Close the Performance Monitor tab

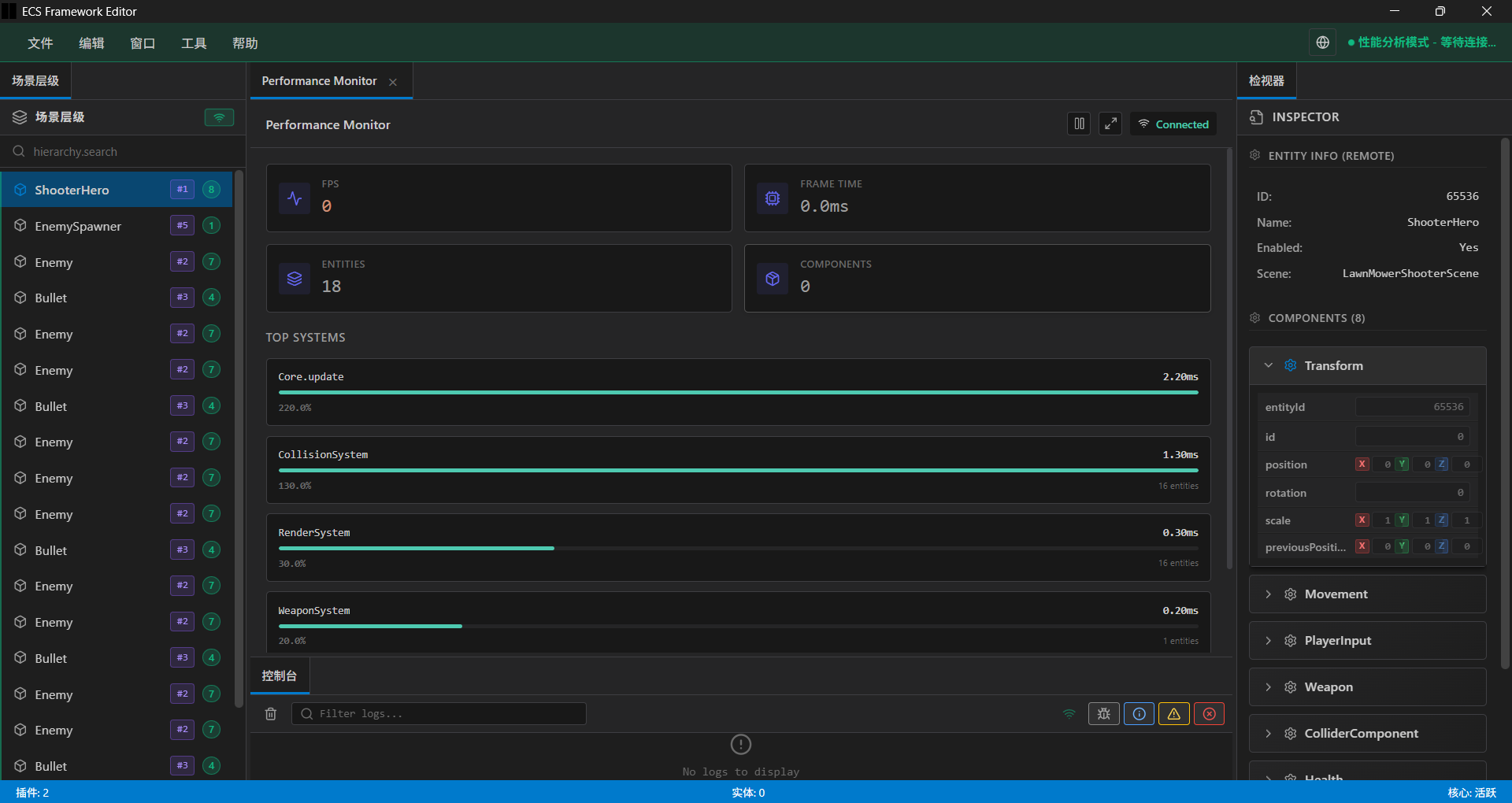pos(393,81)
